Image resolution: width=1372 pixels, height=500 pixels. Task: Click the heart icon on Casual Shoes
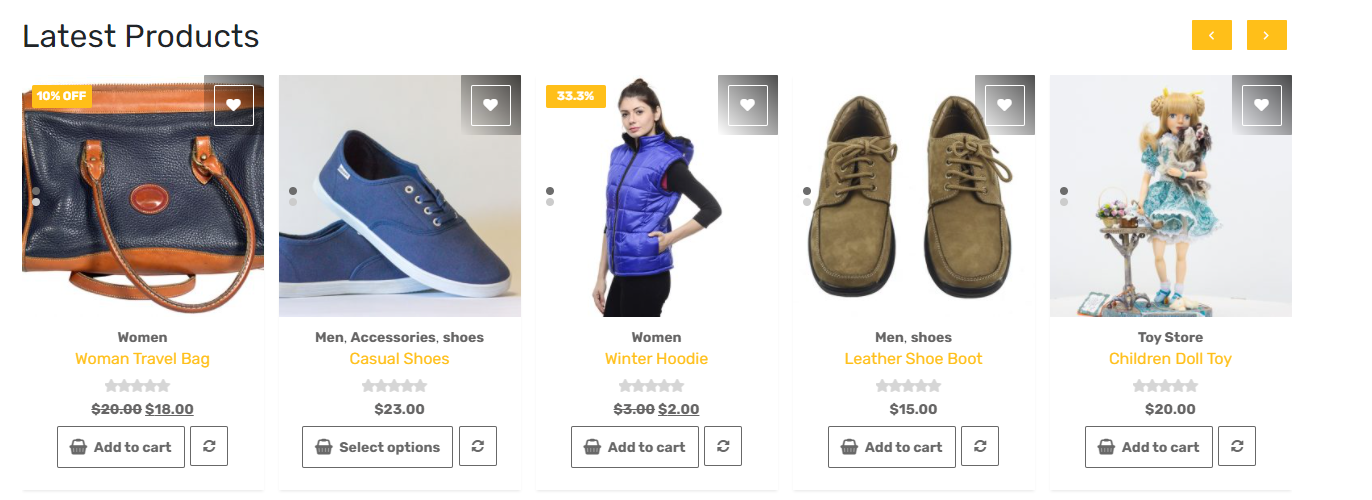tap(491, 105)
